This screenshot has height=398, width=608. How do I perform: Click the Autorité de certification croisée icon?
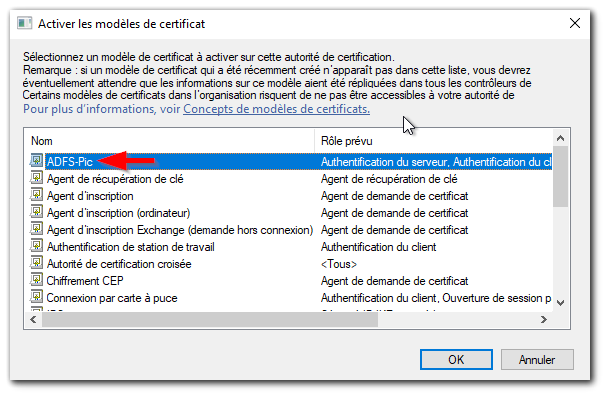coord(36,263)
